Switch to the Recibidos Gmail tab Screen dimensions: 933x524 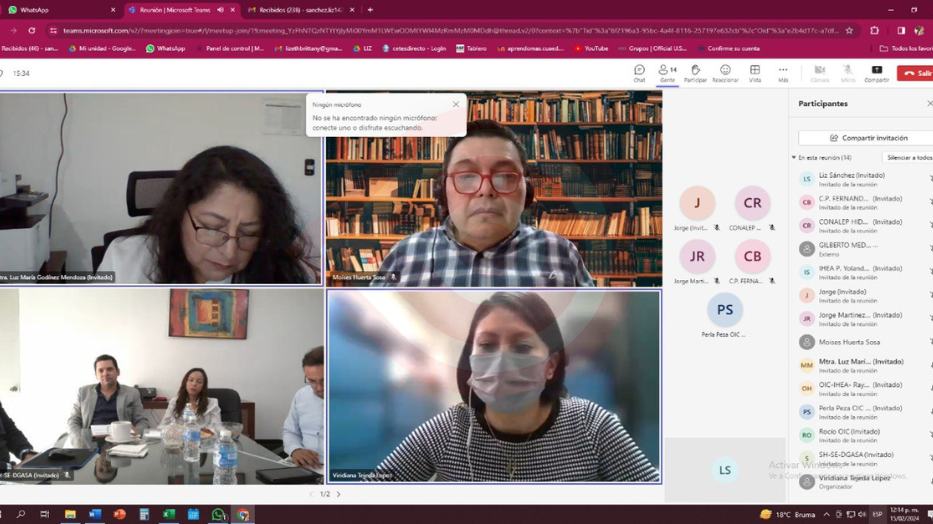coord(295,10)
